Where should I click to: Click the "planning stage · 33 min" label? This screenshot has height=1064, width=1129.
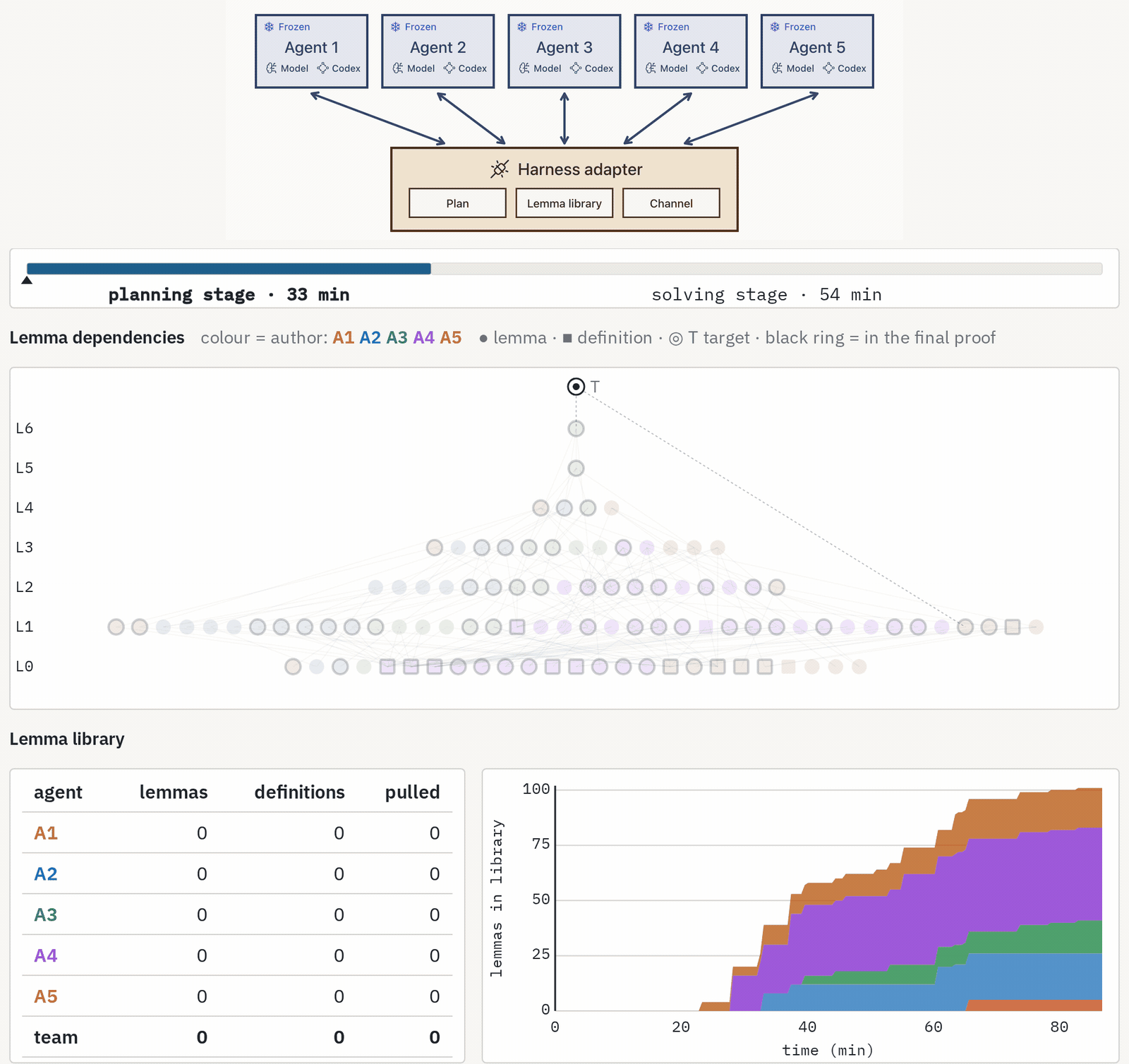click(229, 295)
